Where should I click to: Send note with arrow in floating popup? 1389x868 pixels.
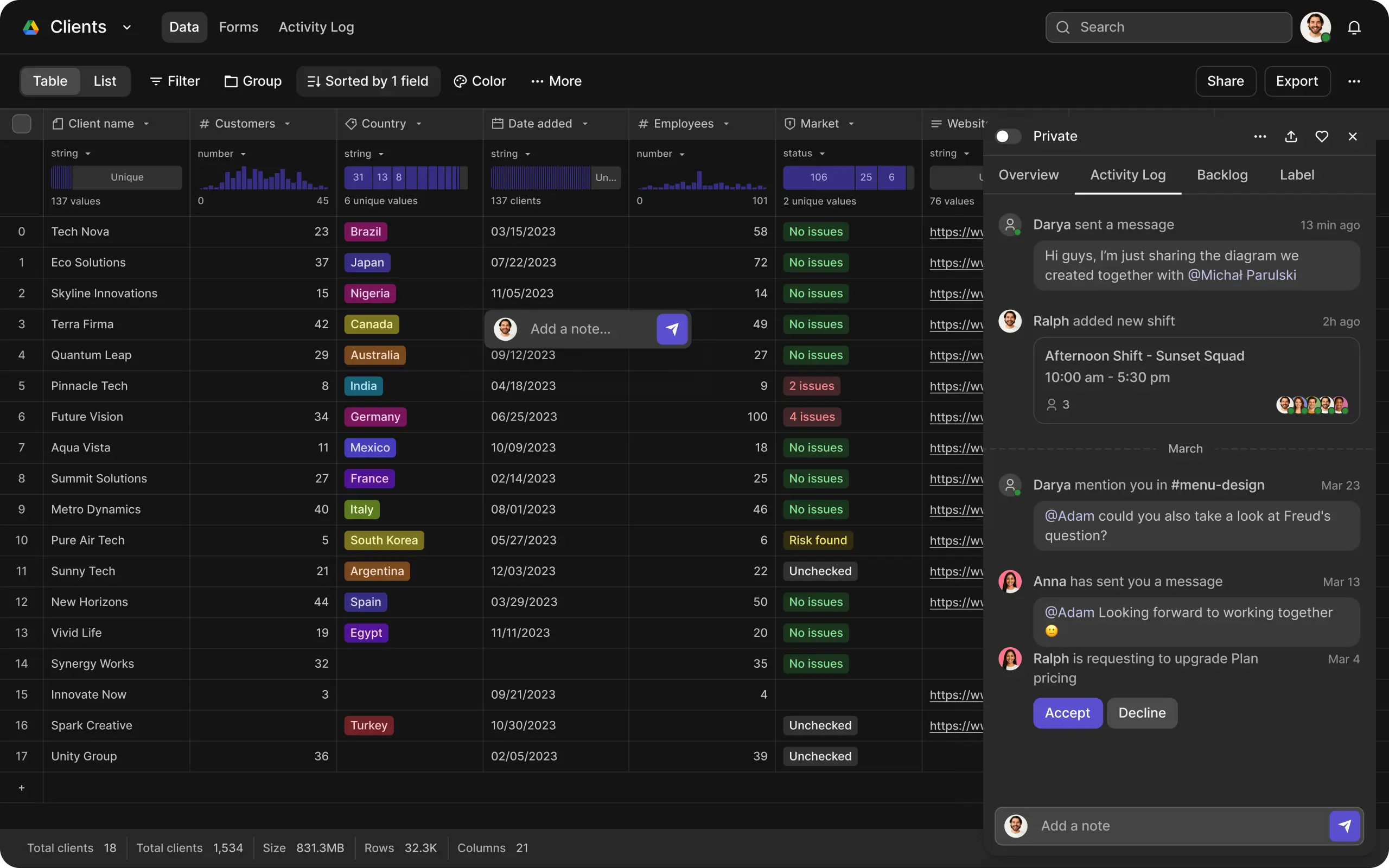672,329
